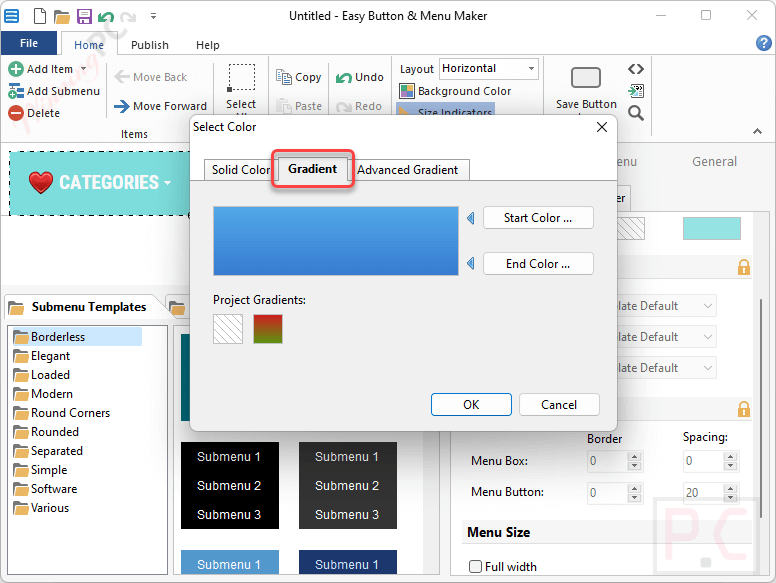Save the project with the purple disk icon
Image resolution: width=776 pixels, height=583 pixels.
click(x=84, y=16)
